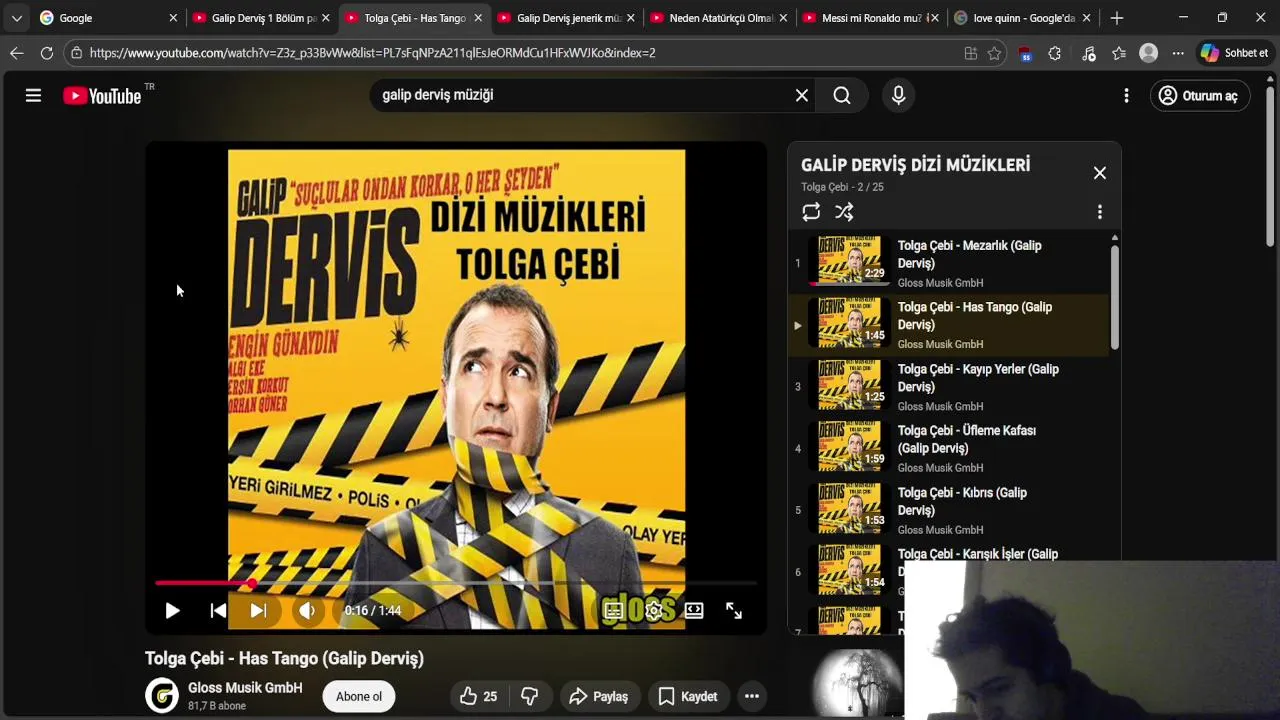This screenshot has width=1280, height=720.
Task: Play the video
Action: [x=172, y=610]
